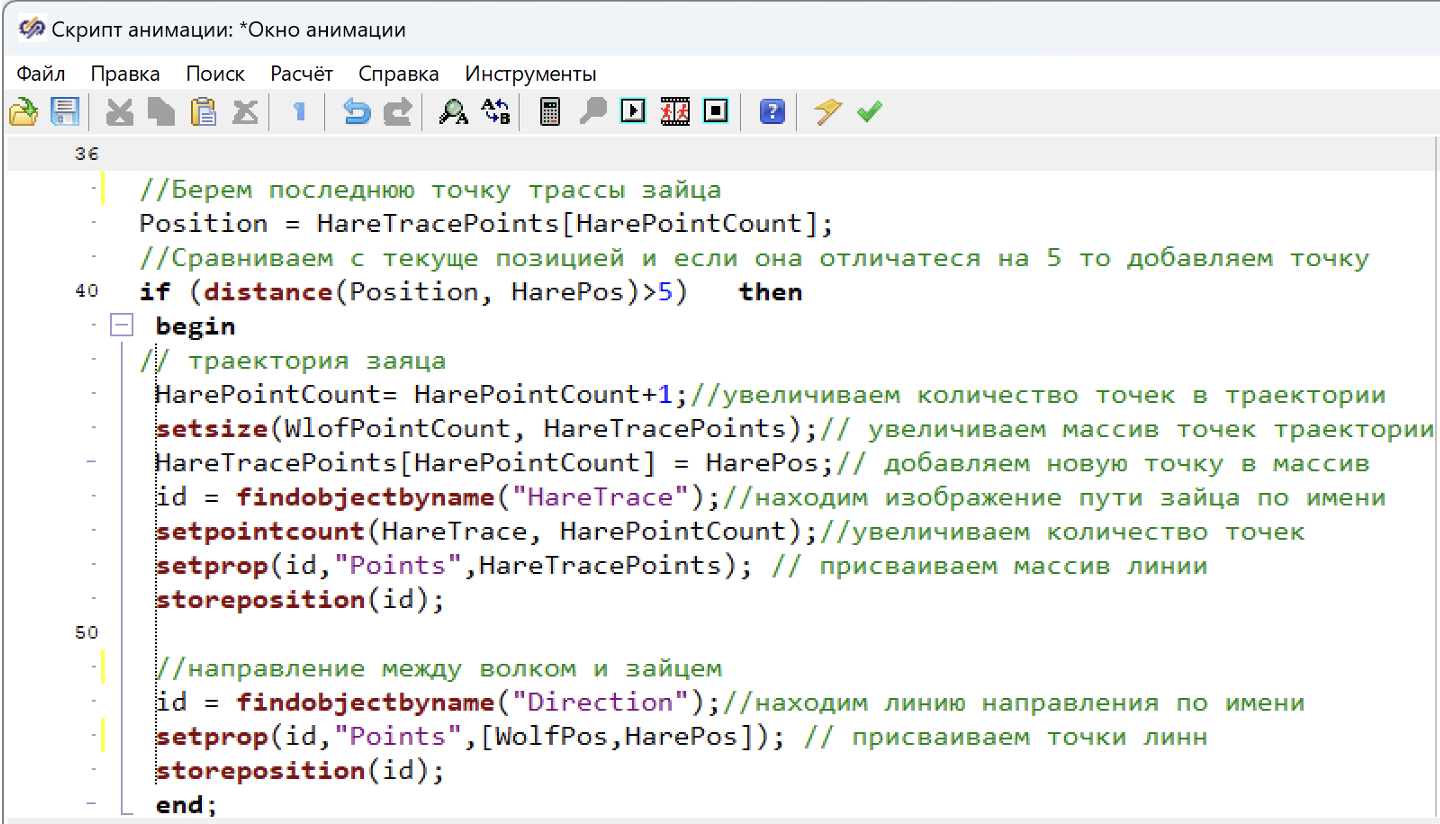Viewport: 1440px width, 824px height.
Task: Copy the selection with the copy icon
Action: [x=162, y=111]
